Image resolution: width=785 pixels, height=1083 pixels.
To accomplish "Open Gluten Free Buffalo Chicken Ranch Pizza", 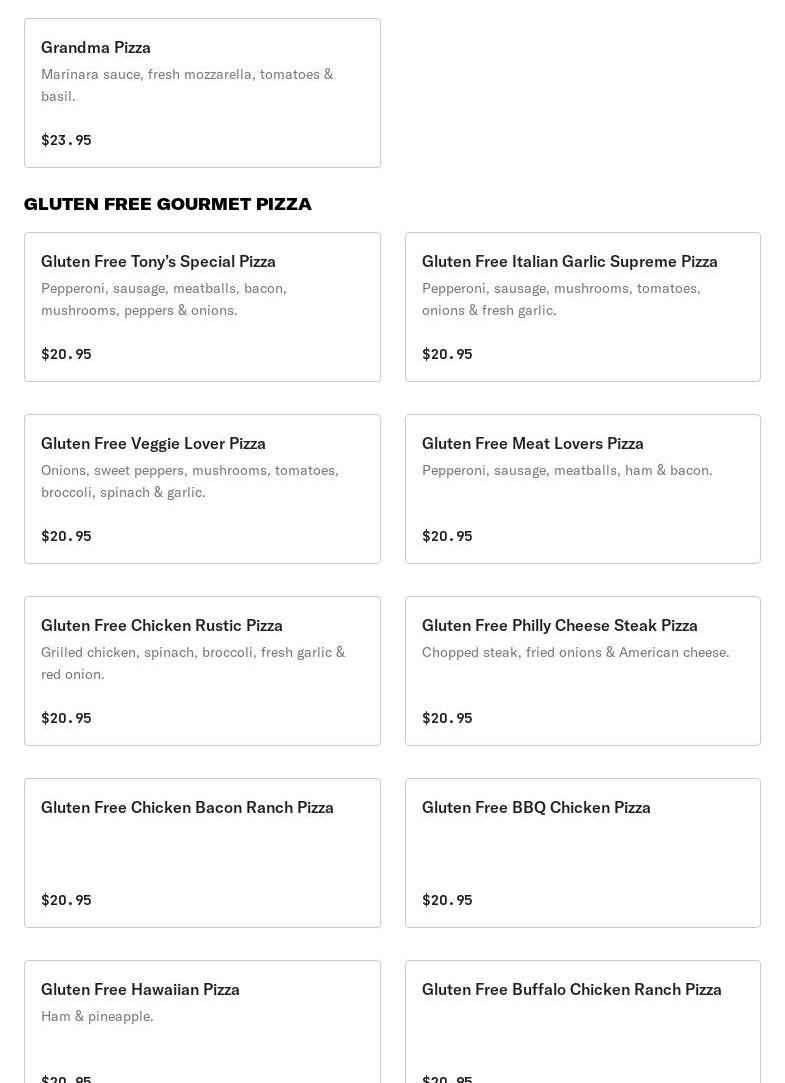I will 571,989.
